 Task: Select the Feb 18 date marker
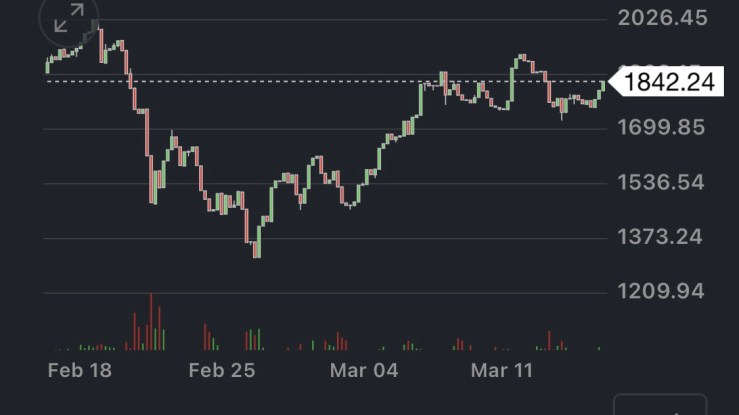pyautogui.click(x=80, y=370)
